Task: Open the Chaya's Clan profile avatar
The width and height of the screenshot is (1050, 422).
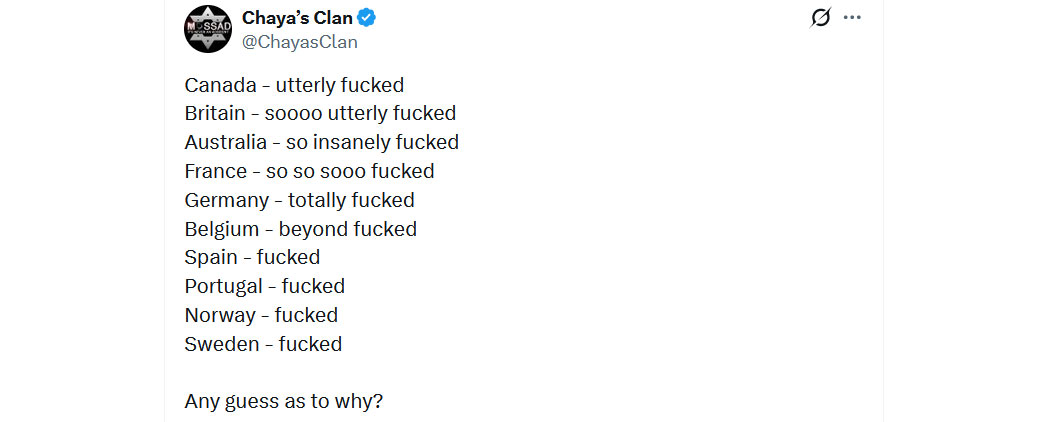Action: point(208,28)
